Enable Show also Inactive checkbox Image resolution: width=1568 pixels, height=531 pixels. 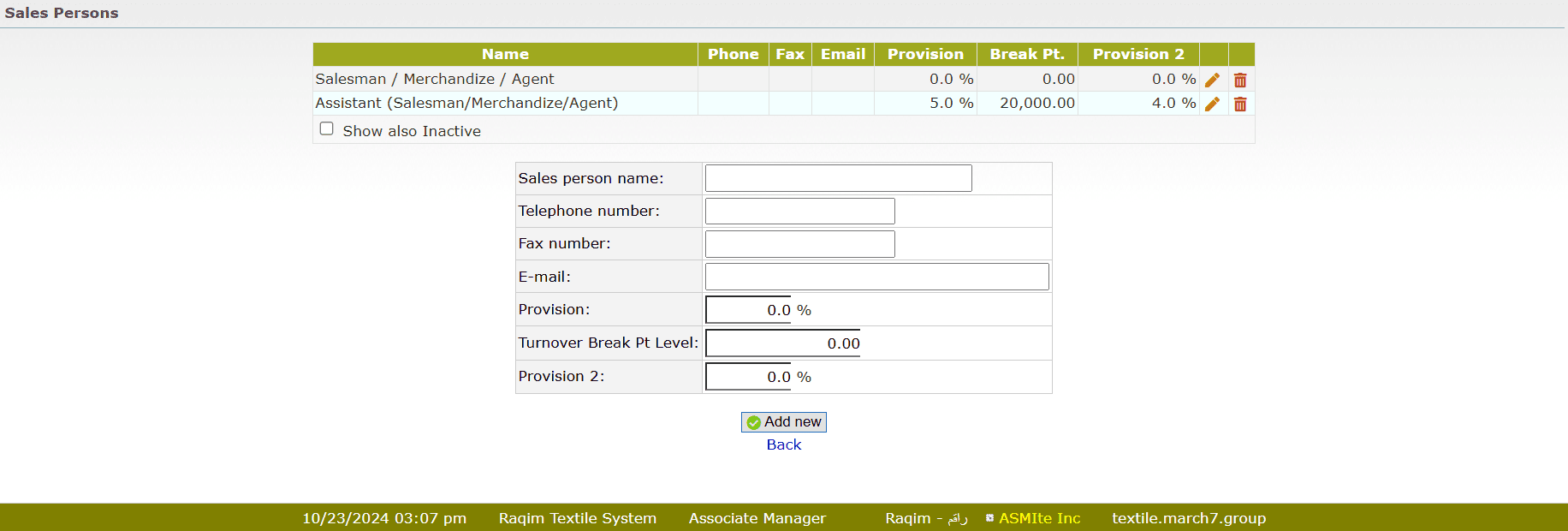tap(327, 129)
